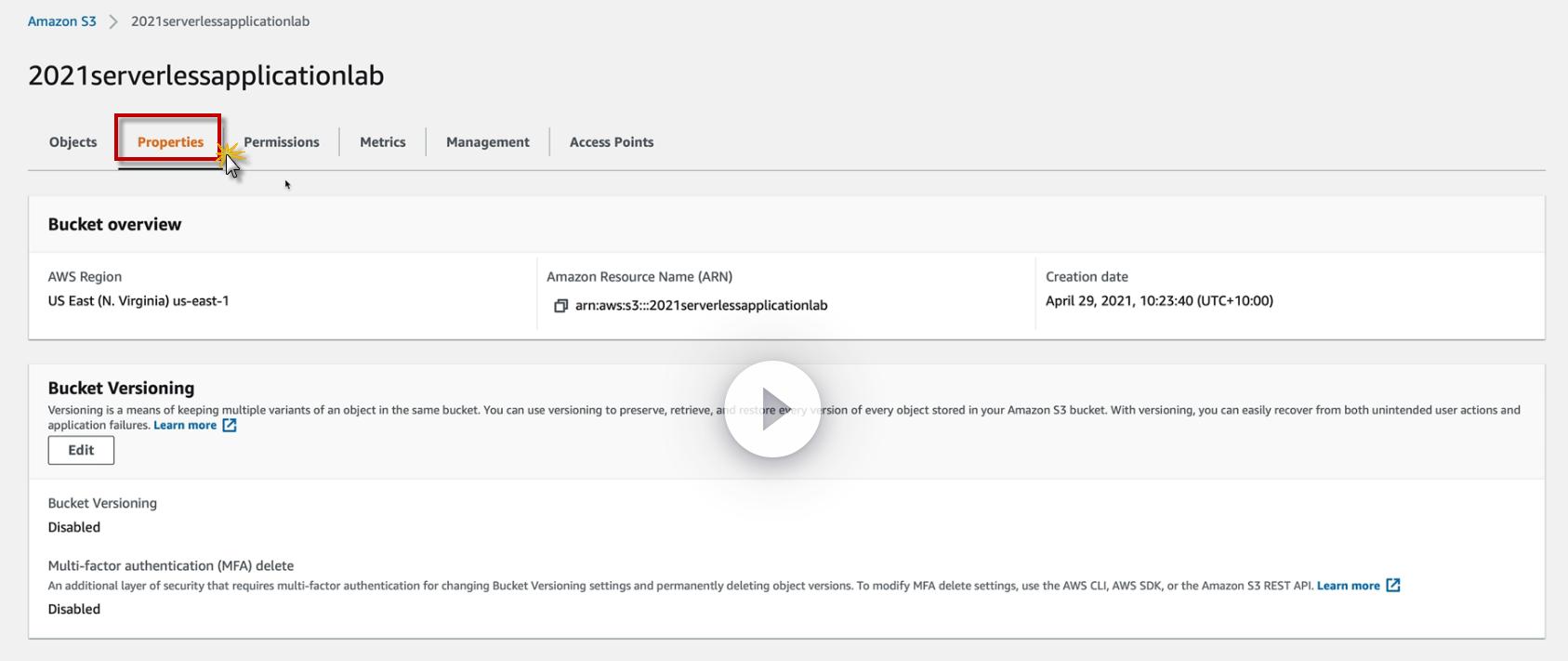Open Learn more link for MFA delete

(1348, 586)
